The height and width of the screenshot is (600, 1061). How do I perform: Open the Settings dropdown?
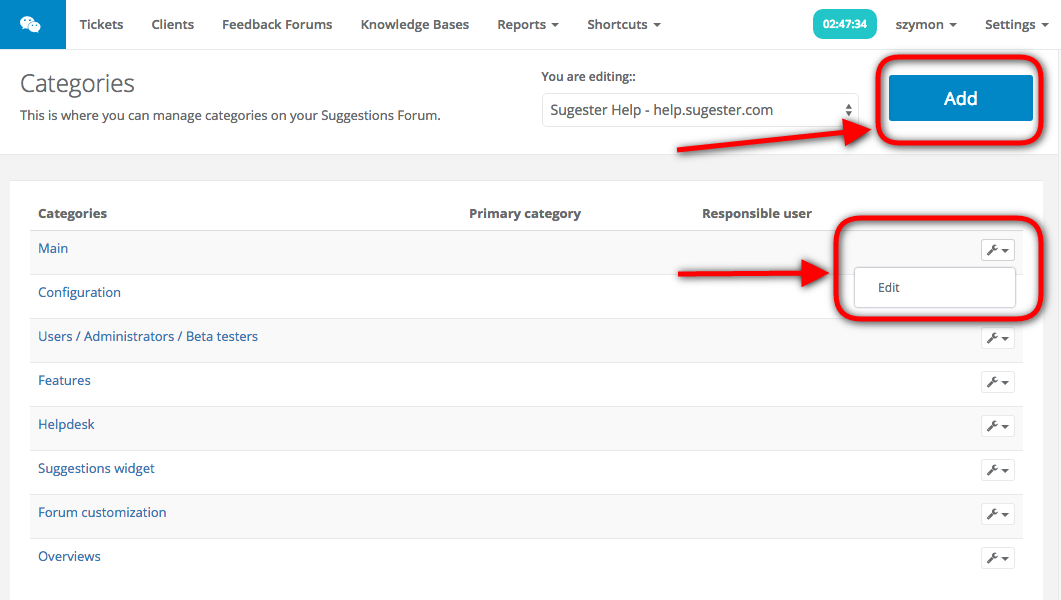click(x=1015, y=24)
